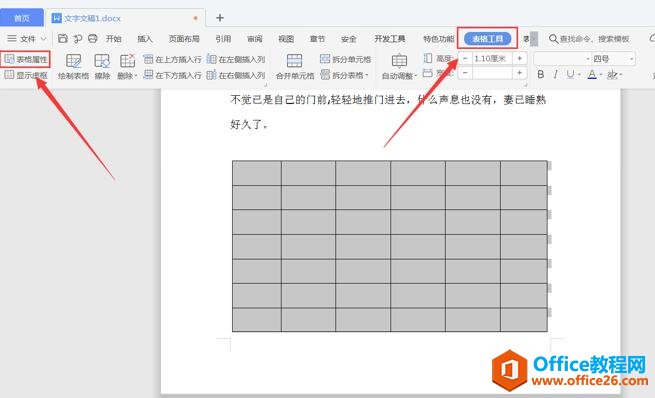This screenshot has width=655, height=398.
Task: Open the 删除 delete dropdown
Action: coord(127,67)
